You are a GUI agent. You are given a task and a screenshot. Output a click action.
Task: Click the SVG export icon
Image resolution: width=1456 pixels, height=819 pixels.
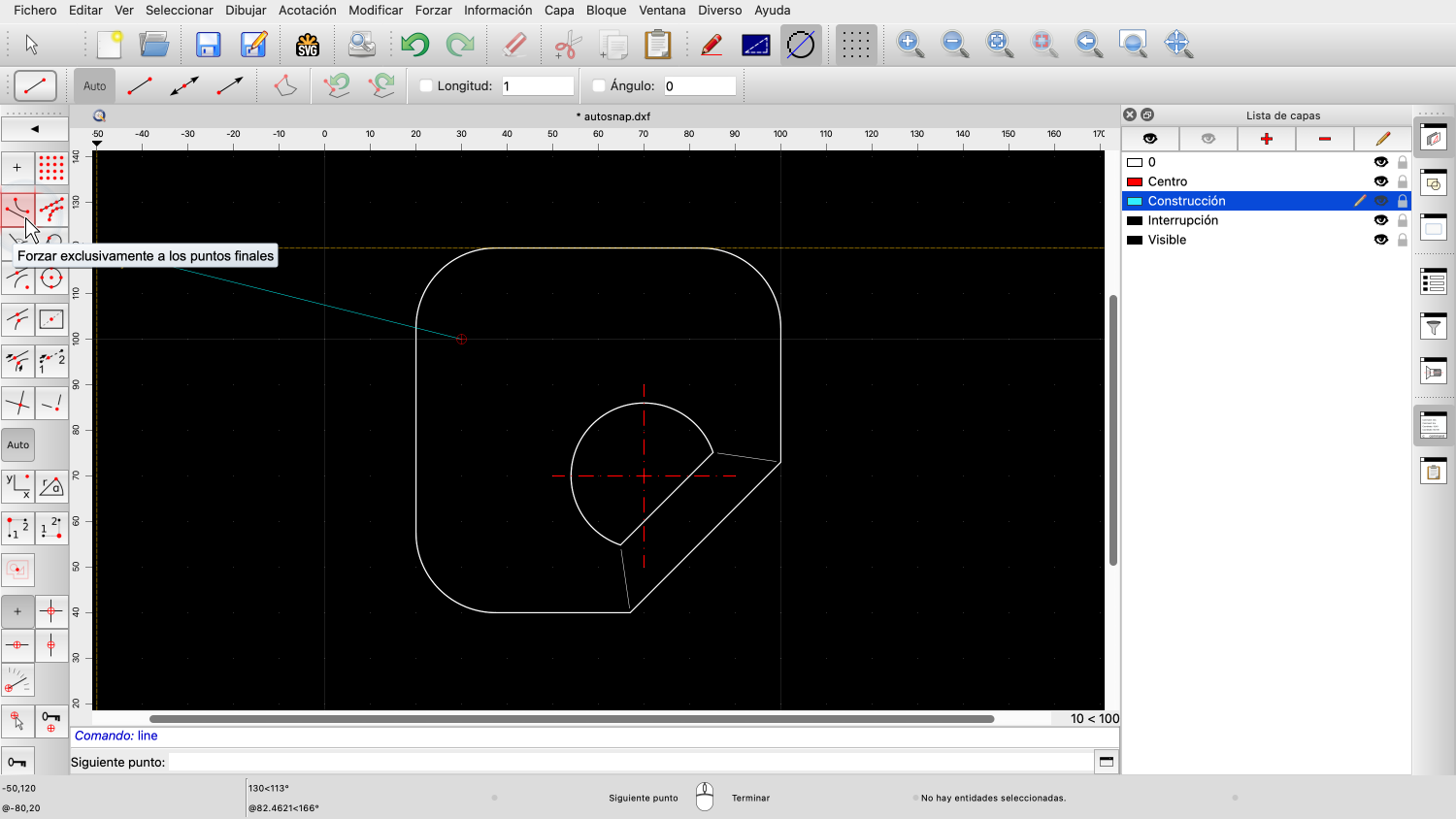308,45
